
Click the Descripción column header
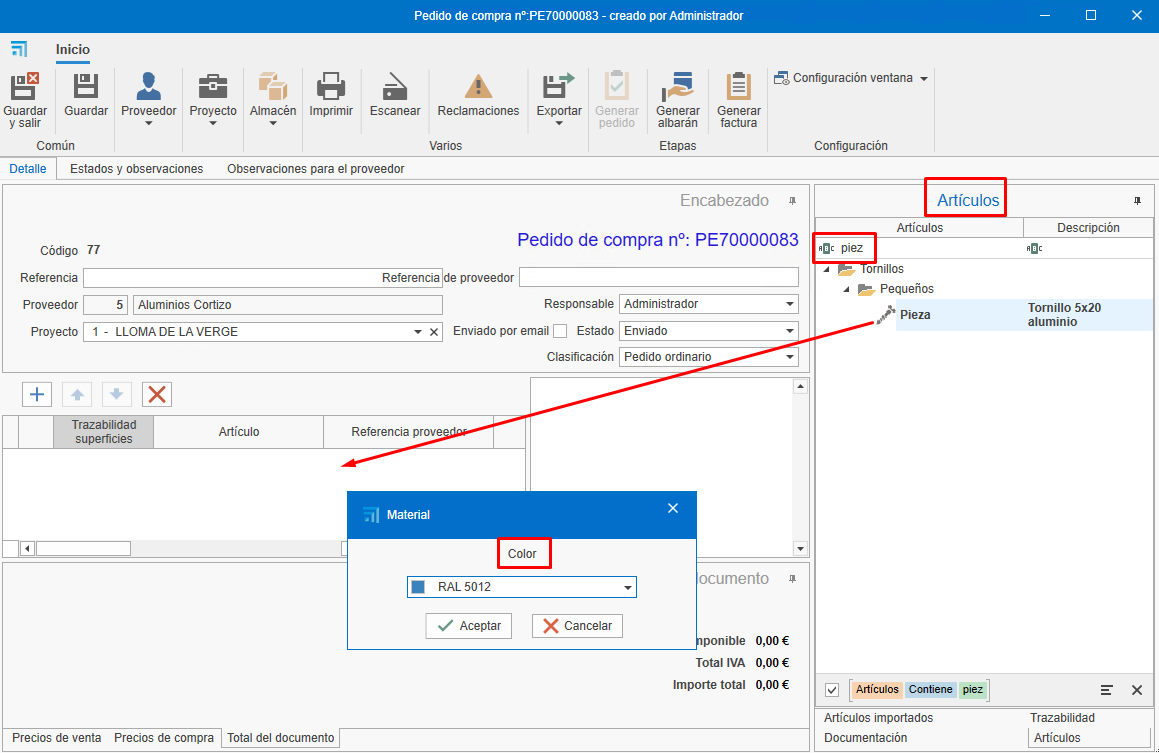click(x=1088, y=228)
